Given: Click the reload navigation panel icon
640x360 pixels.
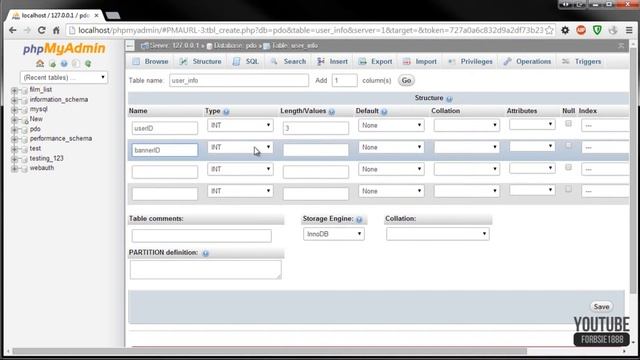Looking at the screenshot, I should pos(88,64).
